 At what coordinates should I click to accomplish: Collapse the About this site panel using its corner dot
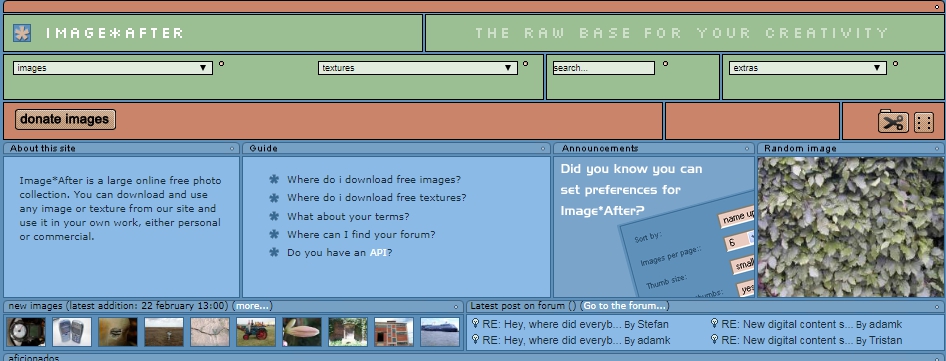click(x=232, y=149)
